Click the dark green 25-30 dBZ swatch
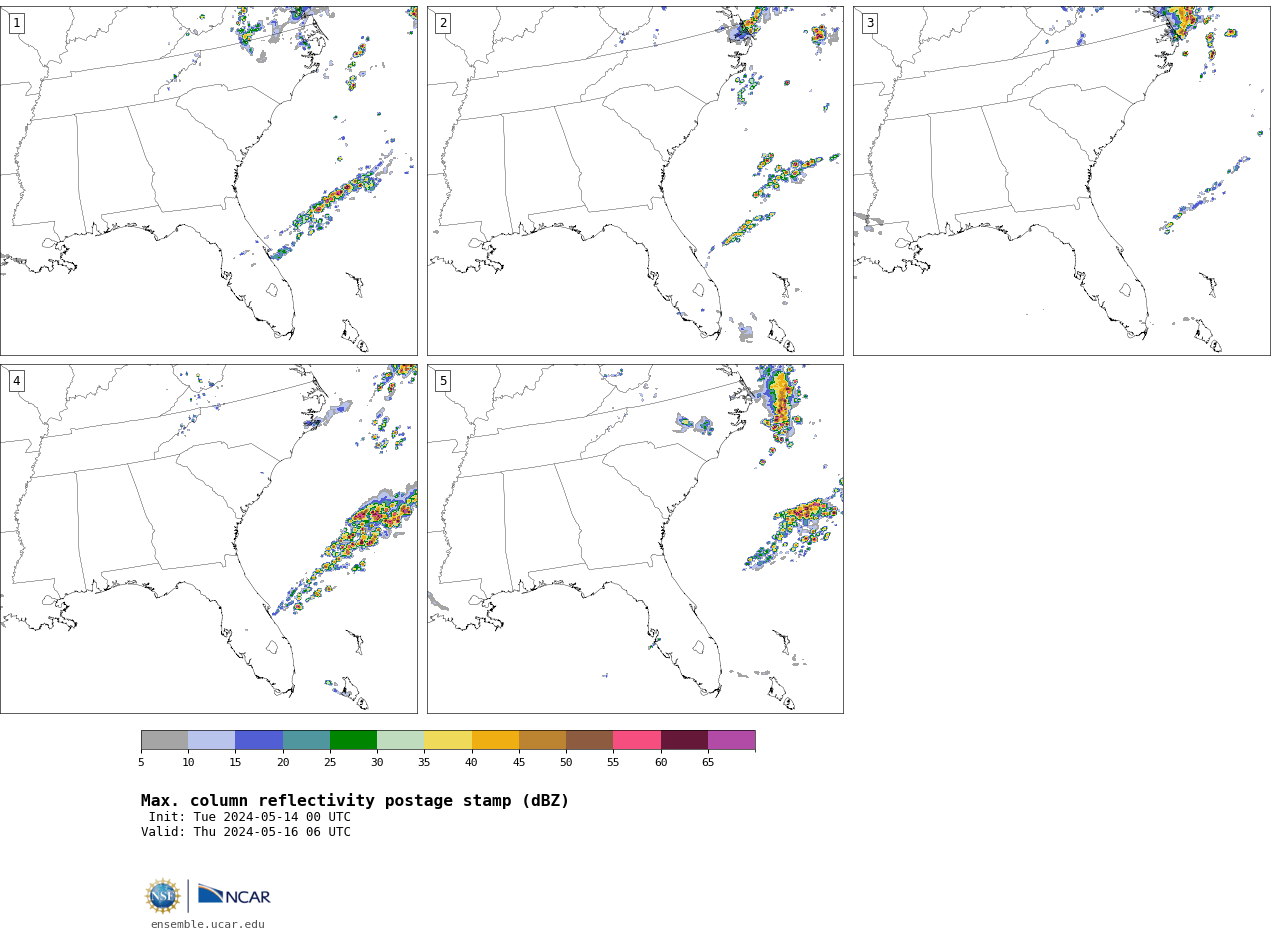Screen dimensions: 1280x936 pos(353,740)
